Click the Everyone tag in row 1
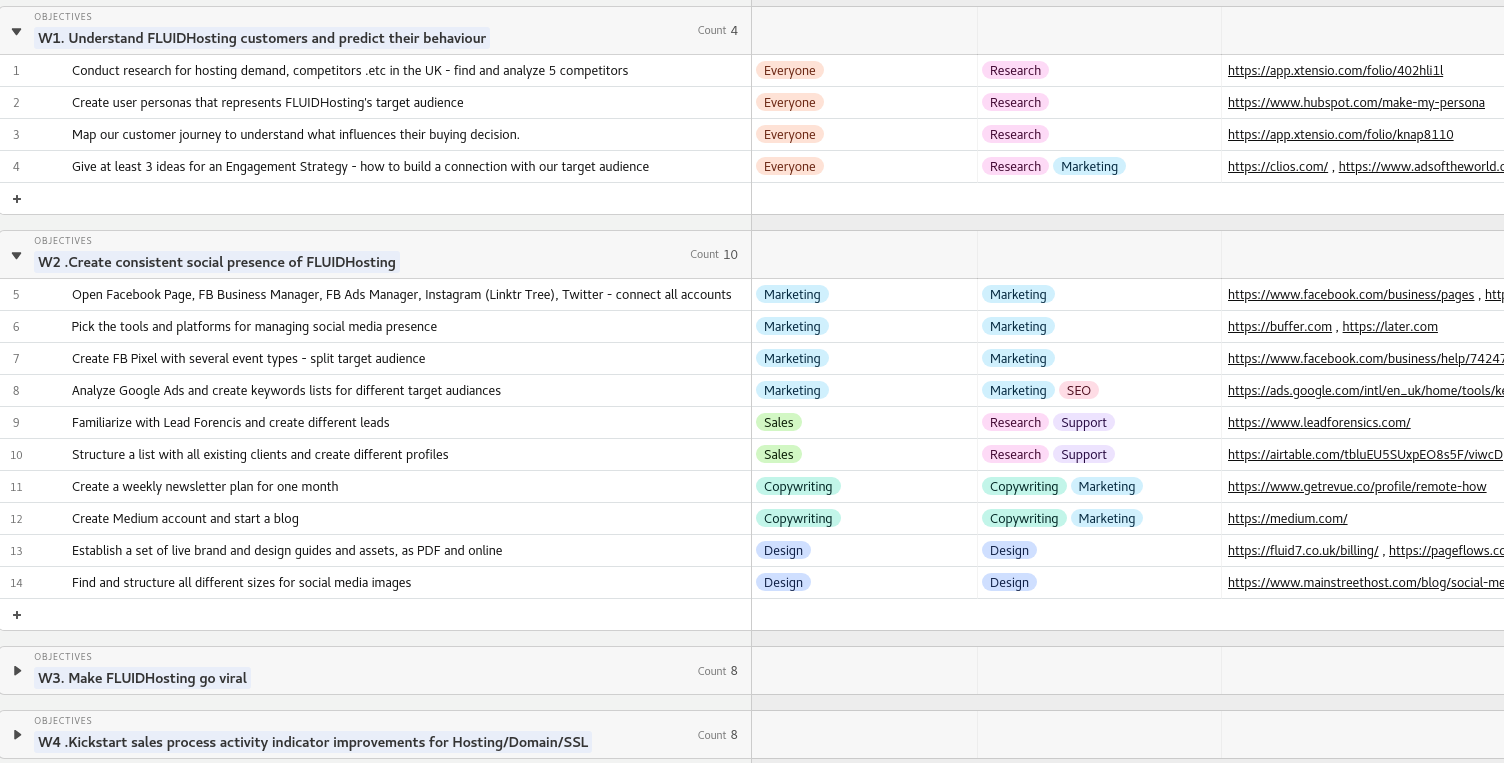The height and width of the screenshot is (763, 1504). coord(790,70)
